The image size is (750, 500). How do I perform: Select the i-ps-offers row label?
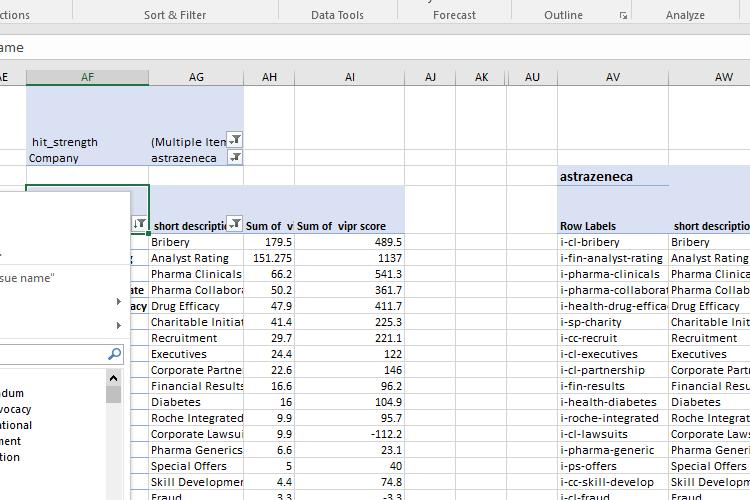[x=613, y=466]
